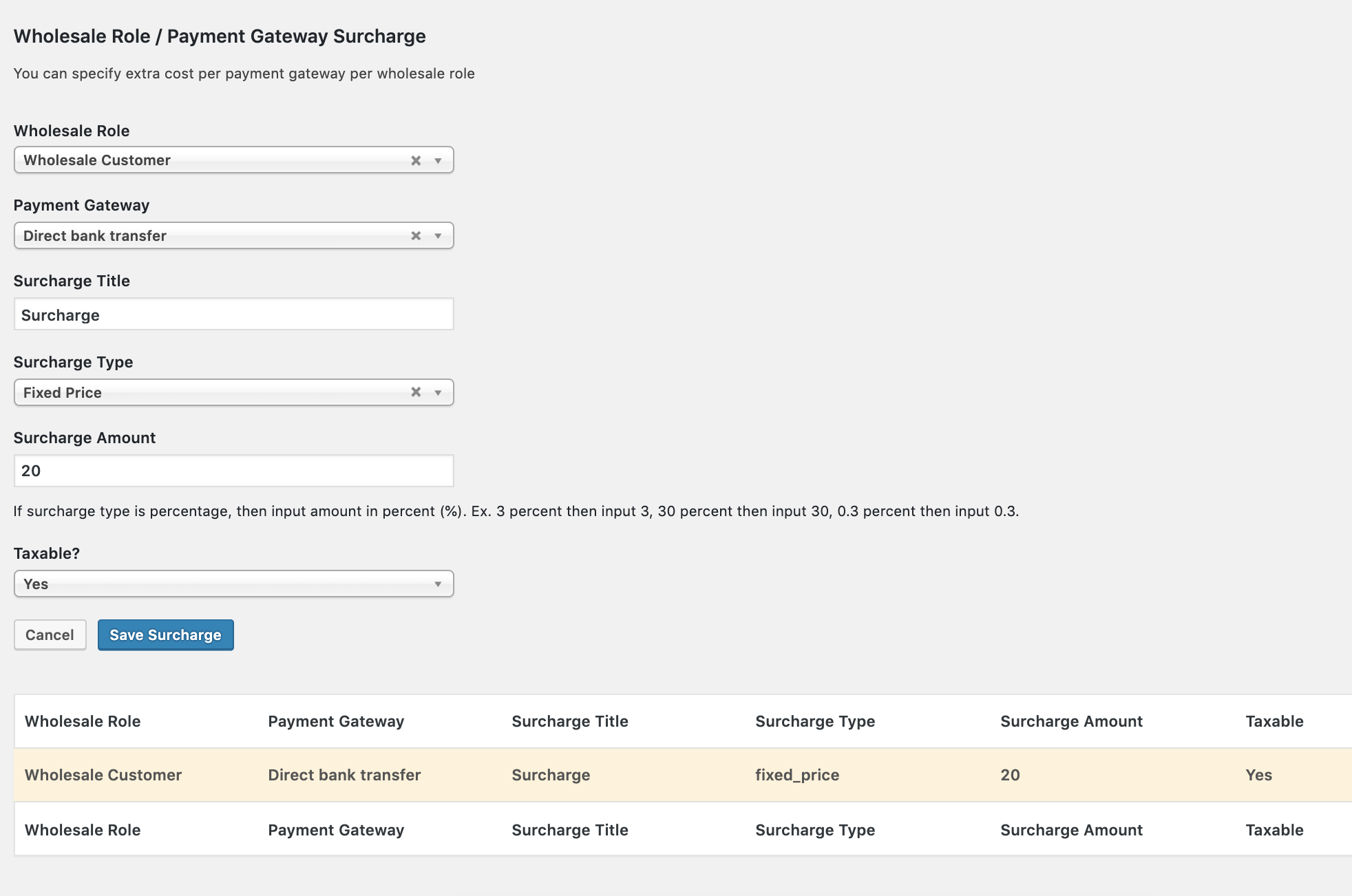Viewport: 1352px width, 896px height.
Task: Open the Wholesale Role dropdown arrow
Action: tap(438, 160)
